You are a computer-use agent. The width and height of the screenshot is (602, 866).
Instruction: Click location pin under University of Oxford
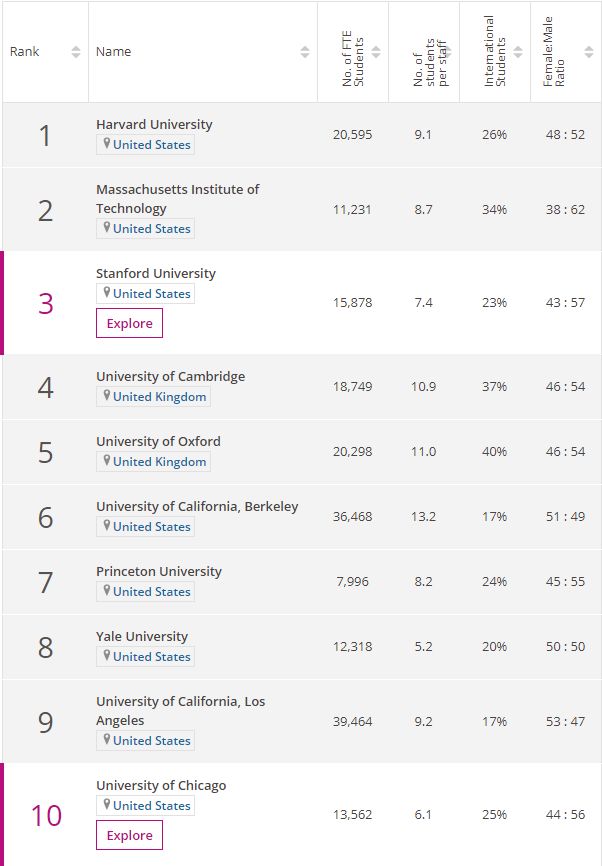[106, 460]
